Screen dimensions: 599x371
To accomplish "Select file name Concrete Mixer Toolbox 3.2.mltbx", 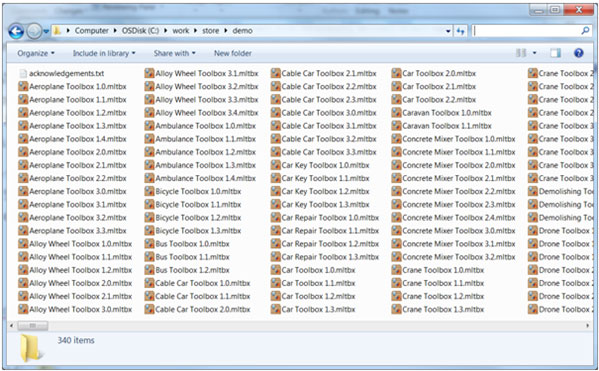I will tap(459, 257).
